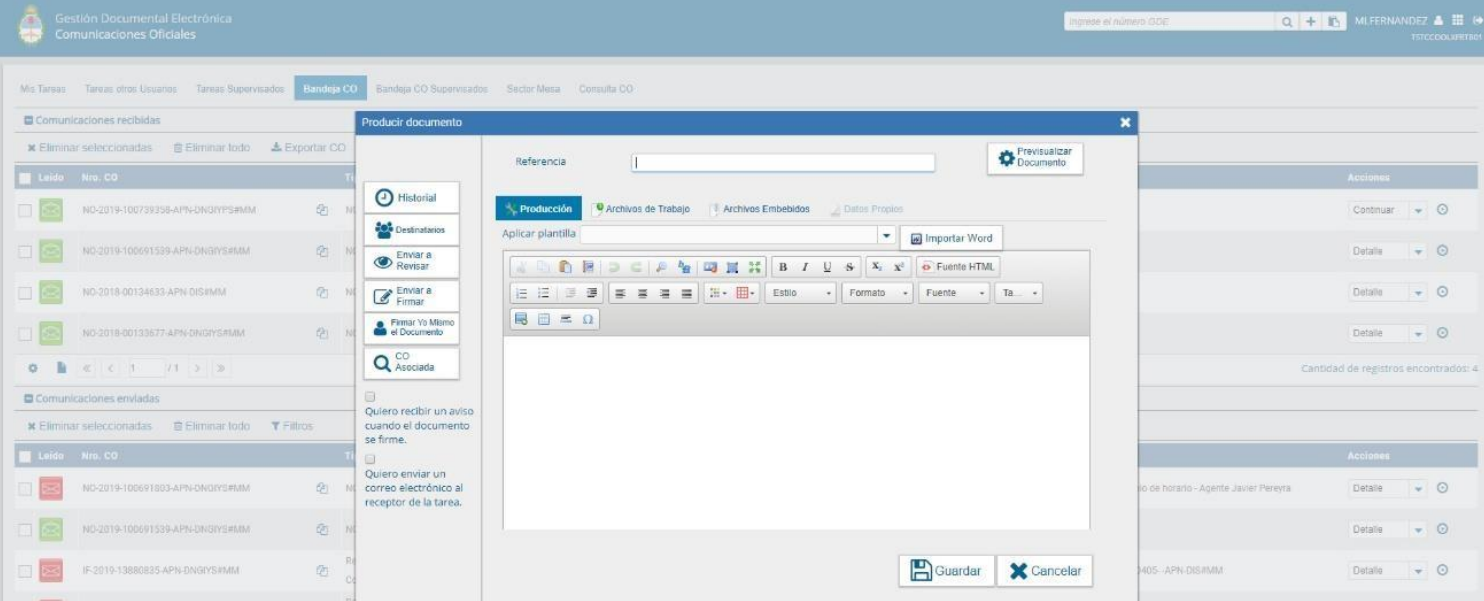Maximize the editor with the green arrows icon
Viewport: 1484px width, 601px height.
(x=754, y=267)
